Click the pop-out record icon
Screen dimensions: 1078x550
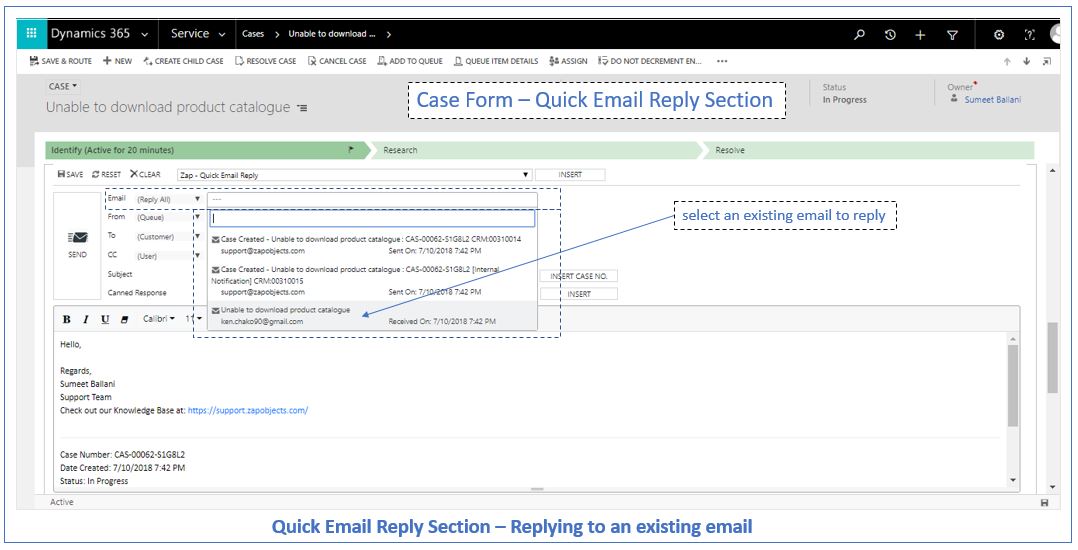click(1046, 61)
